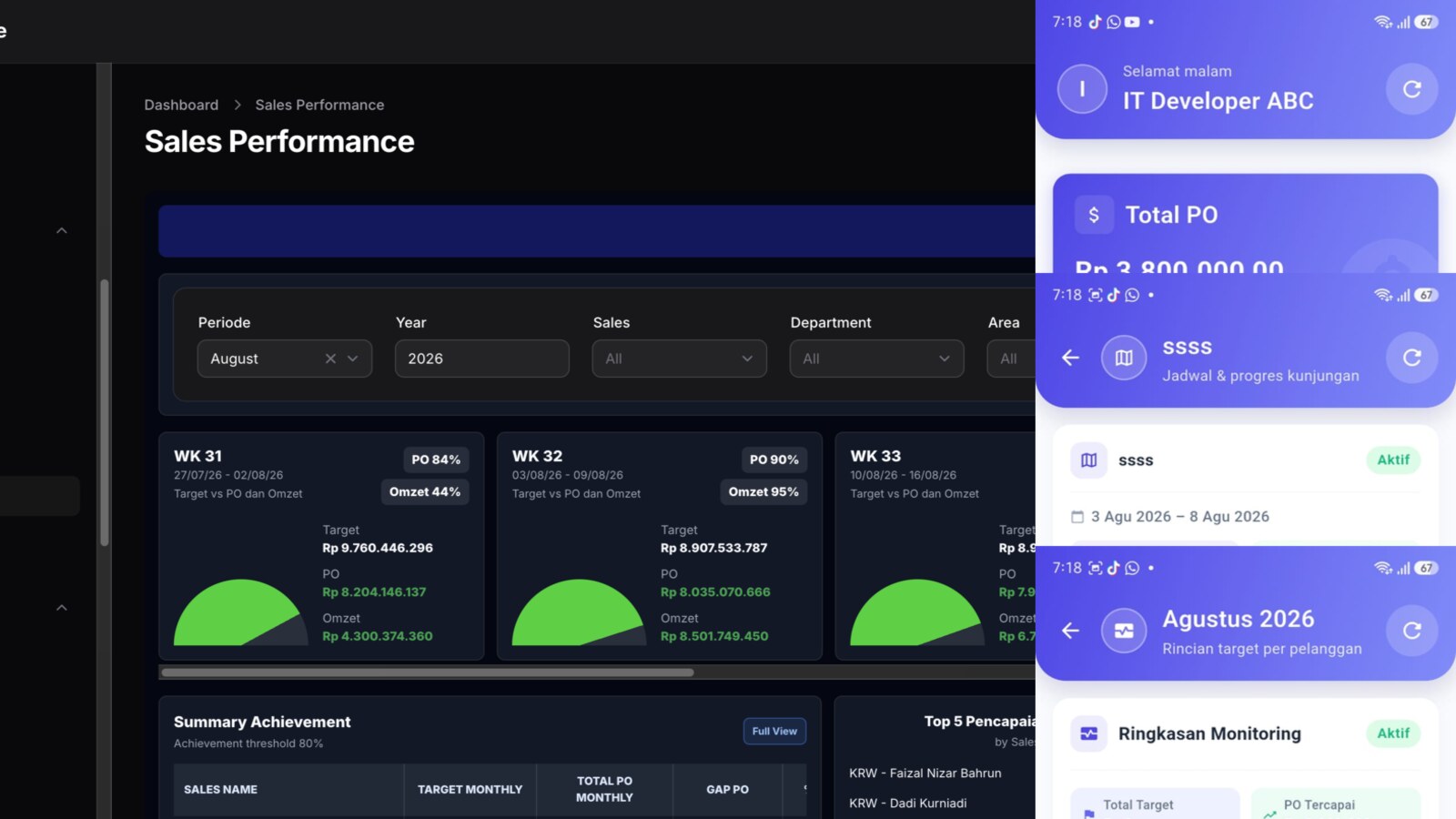The height and width of the screenshot is (819, 1456).
Task: Navigate to Dashboard breadcrumb link
Action: point(181,105)
